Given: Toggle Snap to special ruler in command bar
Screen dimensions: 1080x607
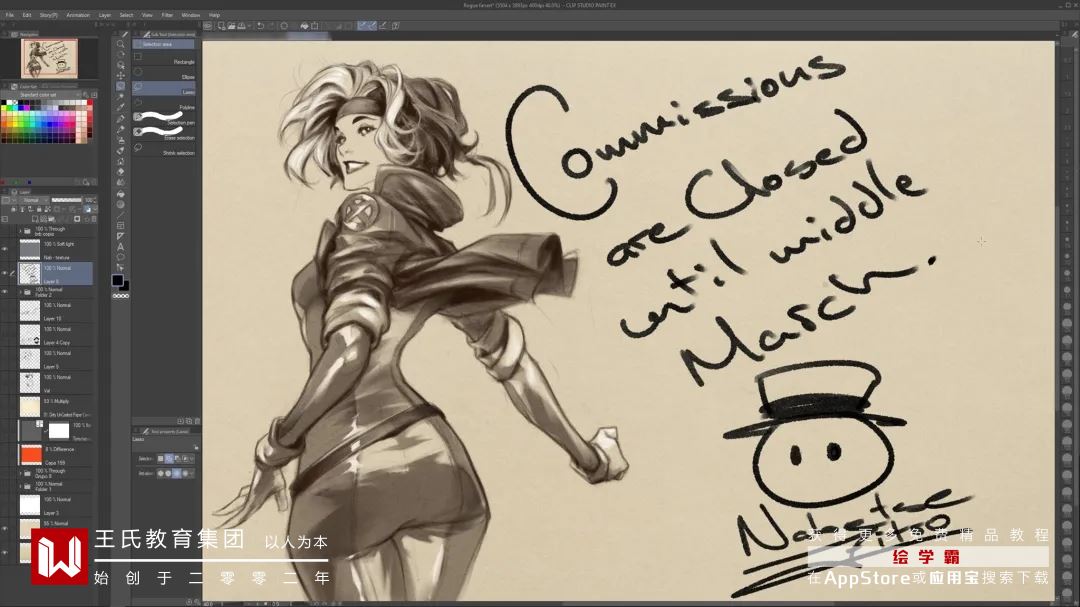Looking at the screenshot, I should (373, 25).
